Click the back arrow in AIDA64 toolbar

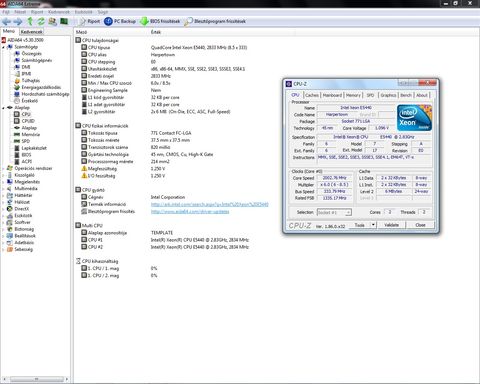(6, 22)
